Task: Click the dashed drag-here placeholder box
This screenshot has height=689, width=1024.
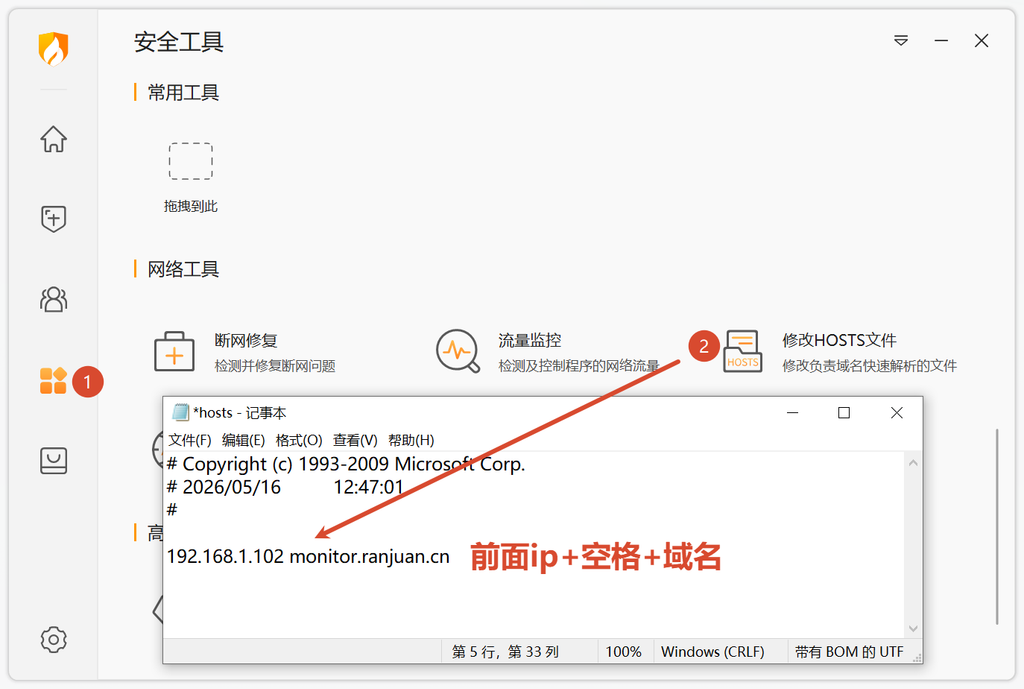Action: click(191, 161)
